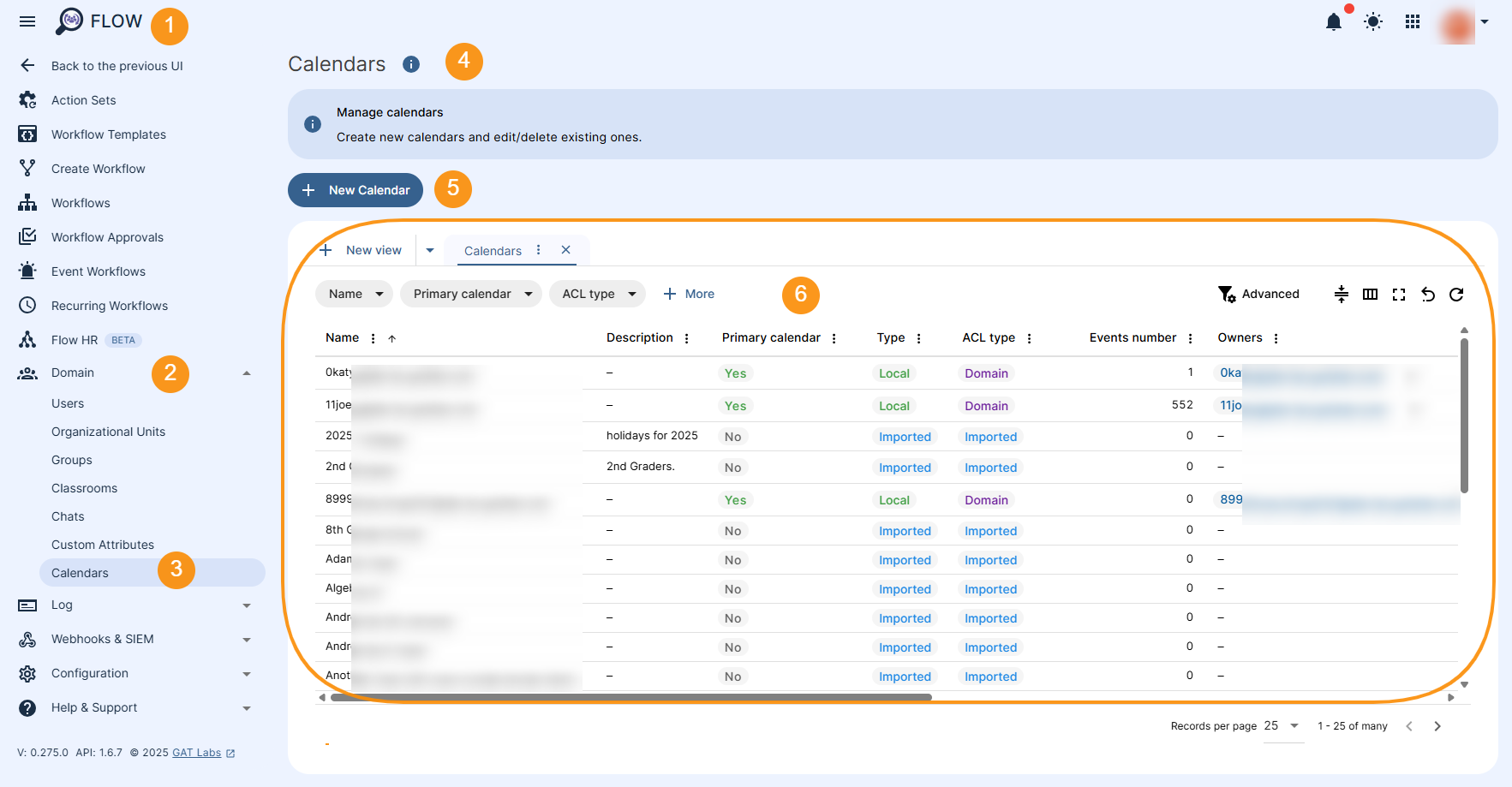This screenshot has height=787, width=1512.
Task: Adjust row density of the table
Action: (x=1341, y=294)
